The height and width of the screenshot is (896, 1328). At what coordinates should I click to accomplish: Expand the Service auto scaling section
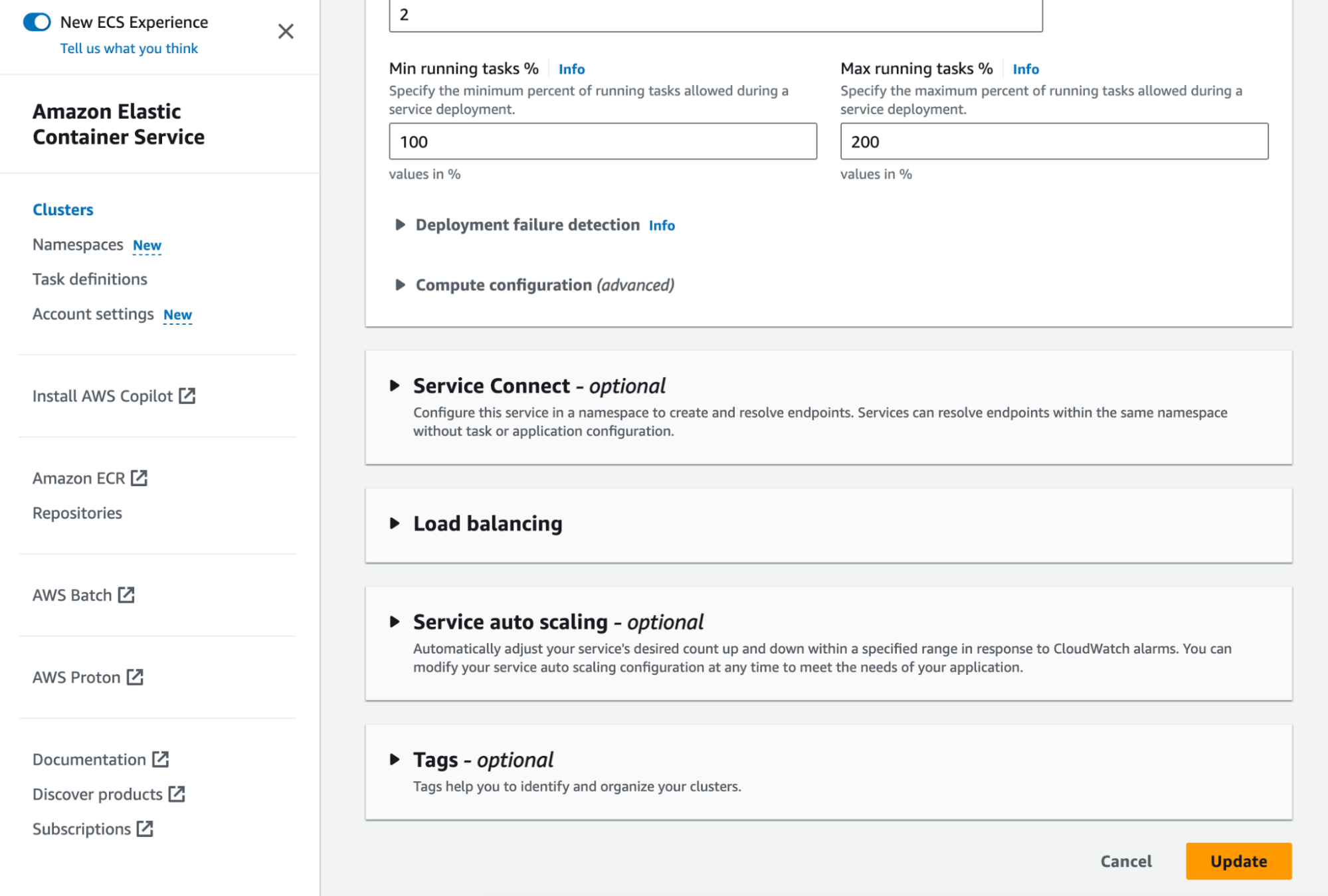(x=395, y=622)
